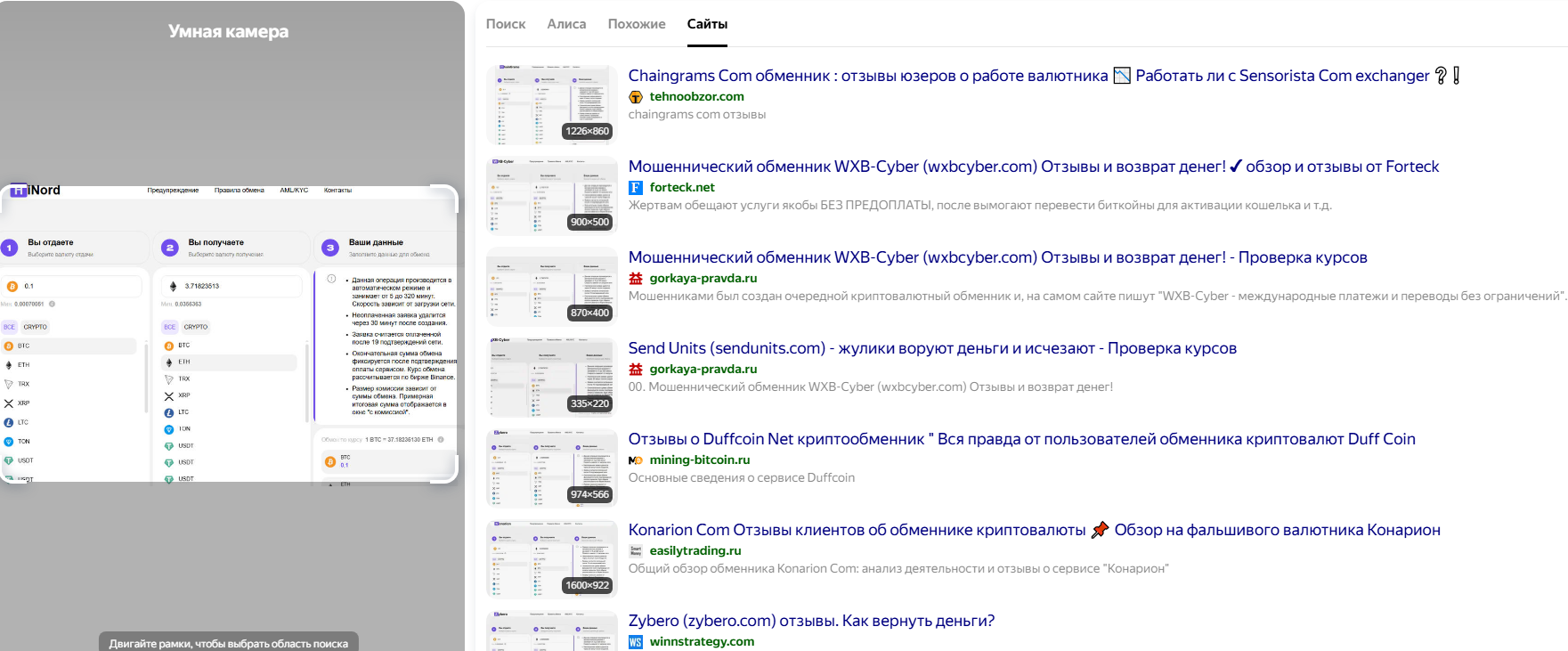Click "Контакты" in the camera preview image
This screenshot has height=651, width=1568.
tap(337, 191)
